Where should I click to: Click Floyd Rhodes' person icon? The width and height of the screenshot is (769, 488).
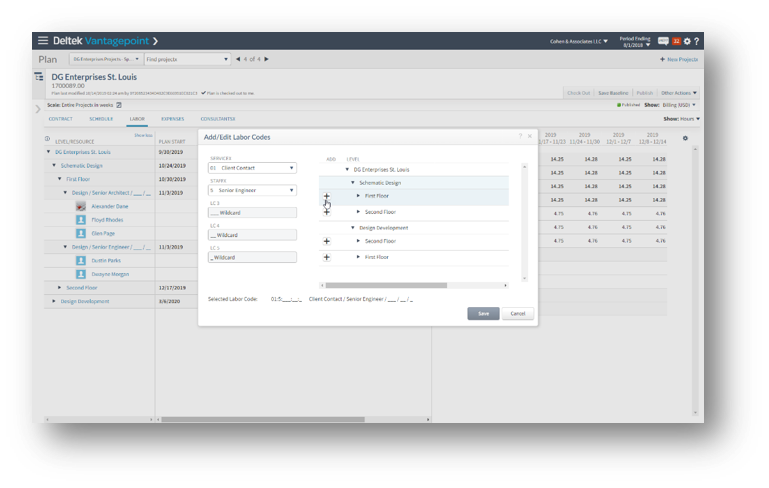tap(81, 220)
